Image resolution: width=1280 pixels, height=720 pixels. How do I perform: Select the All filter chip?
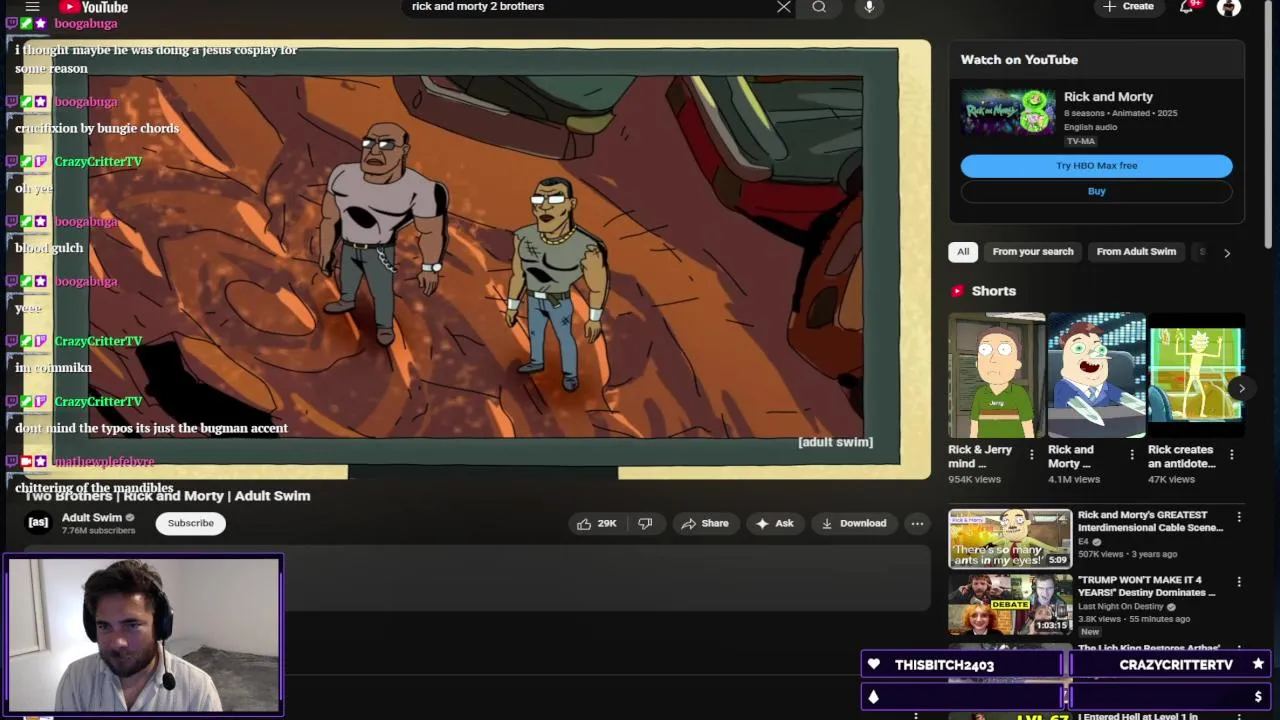pos(963,251)
